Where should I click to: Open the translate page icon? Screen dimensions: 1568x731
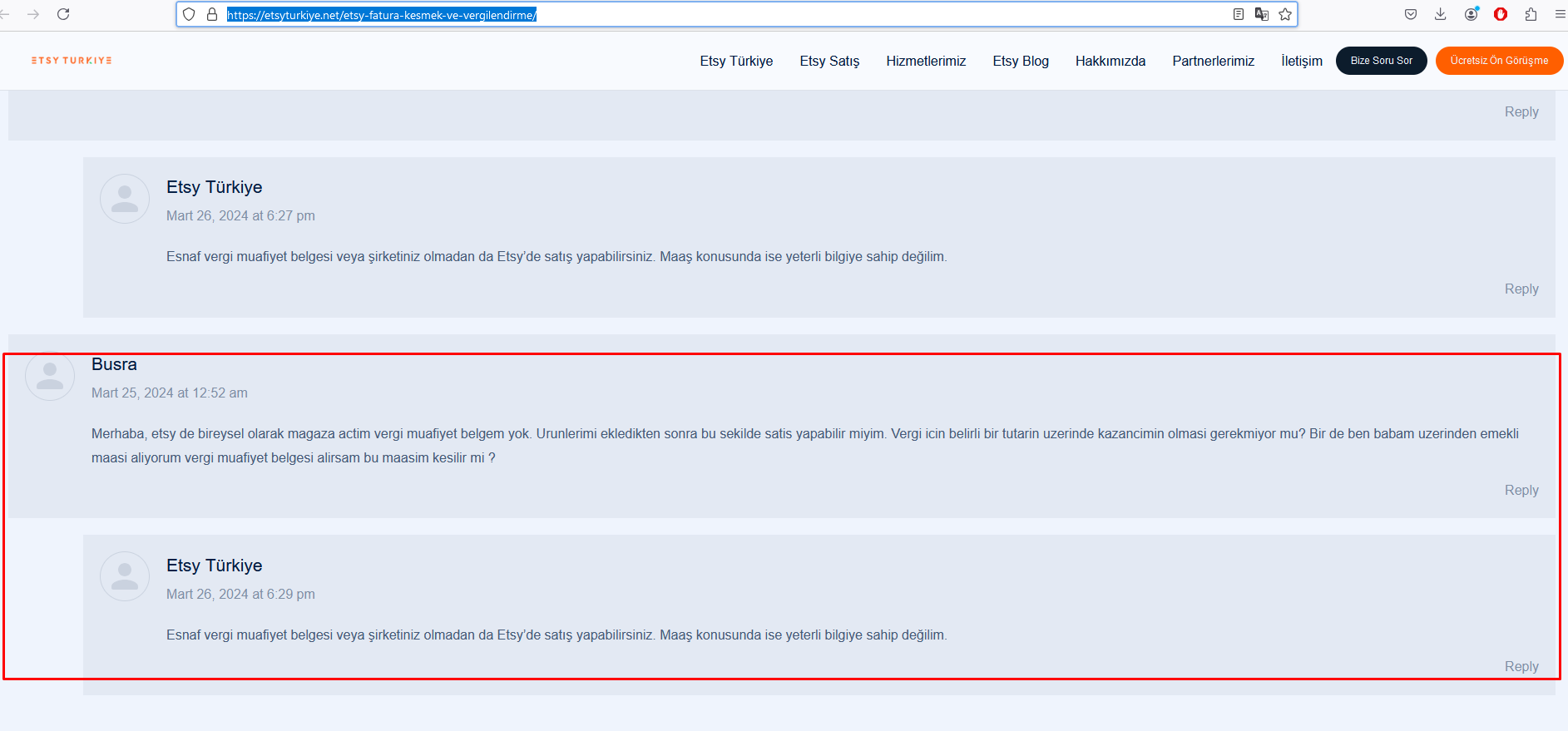[1262, 14]
